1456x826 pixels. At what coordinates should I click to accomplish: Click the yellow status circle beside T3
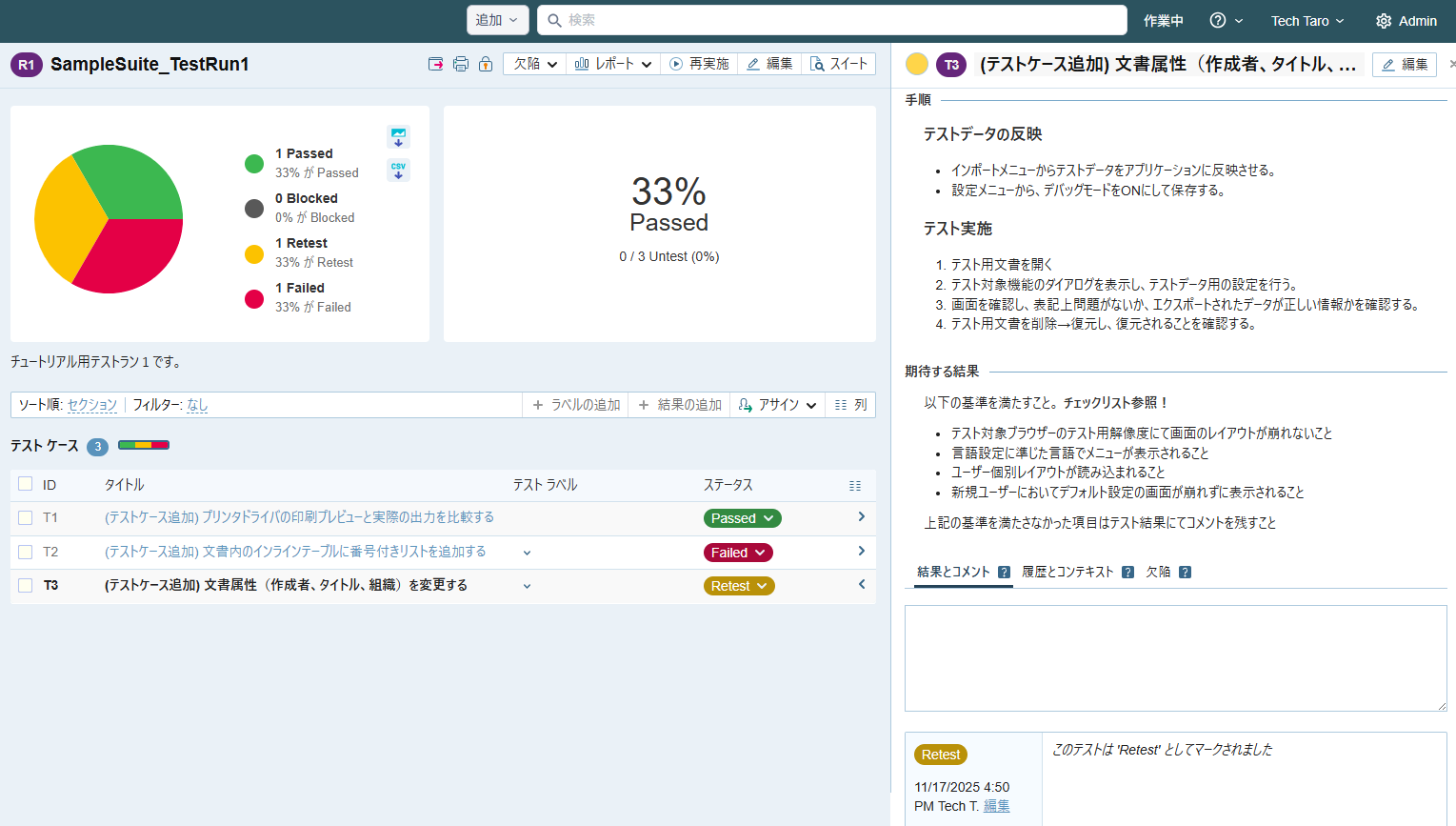pyautogui.click(x=917, y=64)
